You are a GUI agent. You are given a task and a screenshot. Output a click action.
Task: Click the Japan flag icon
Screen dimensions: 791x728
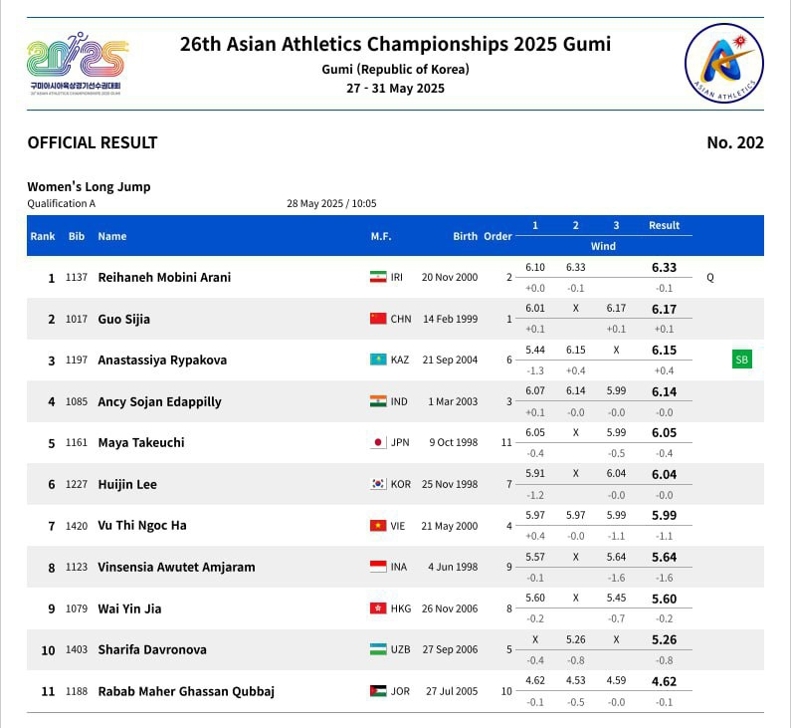coord(378,443)
